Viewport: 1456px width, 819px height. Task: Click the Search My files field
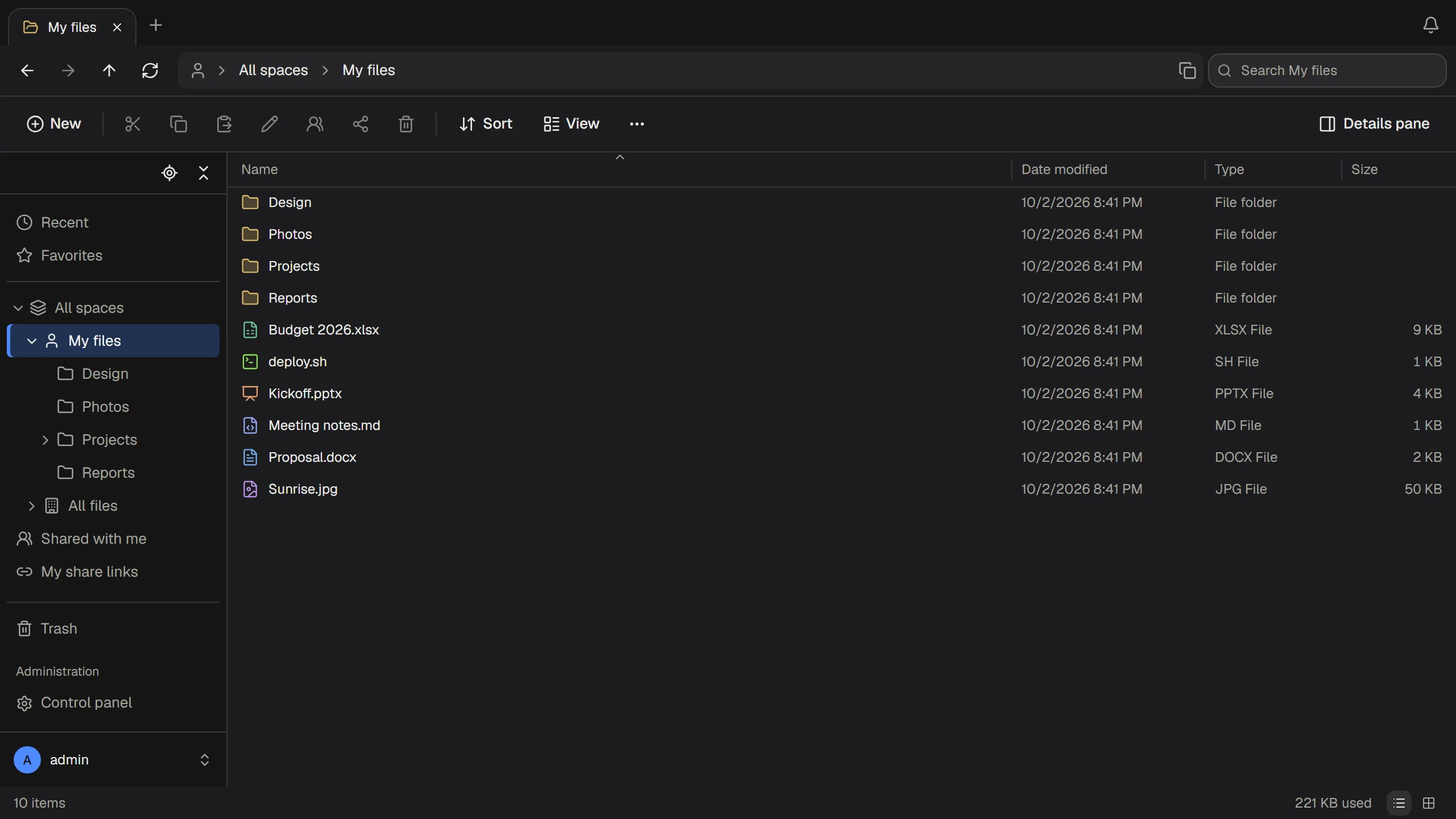pyautogui.click(x=1327, y=71)
